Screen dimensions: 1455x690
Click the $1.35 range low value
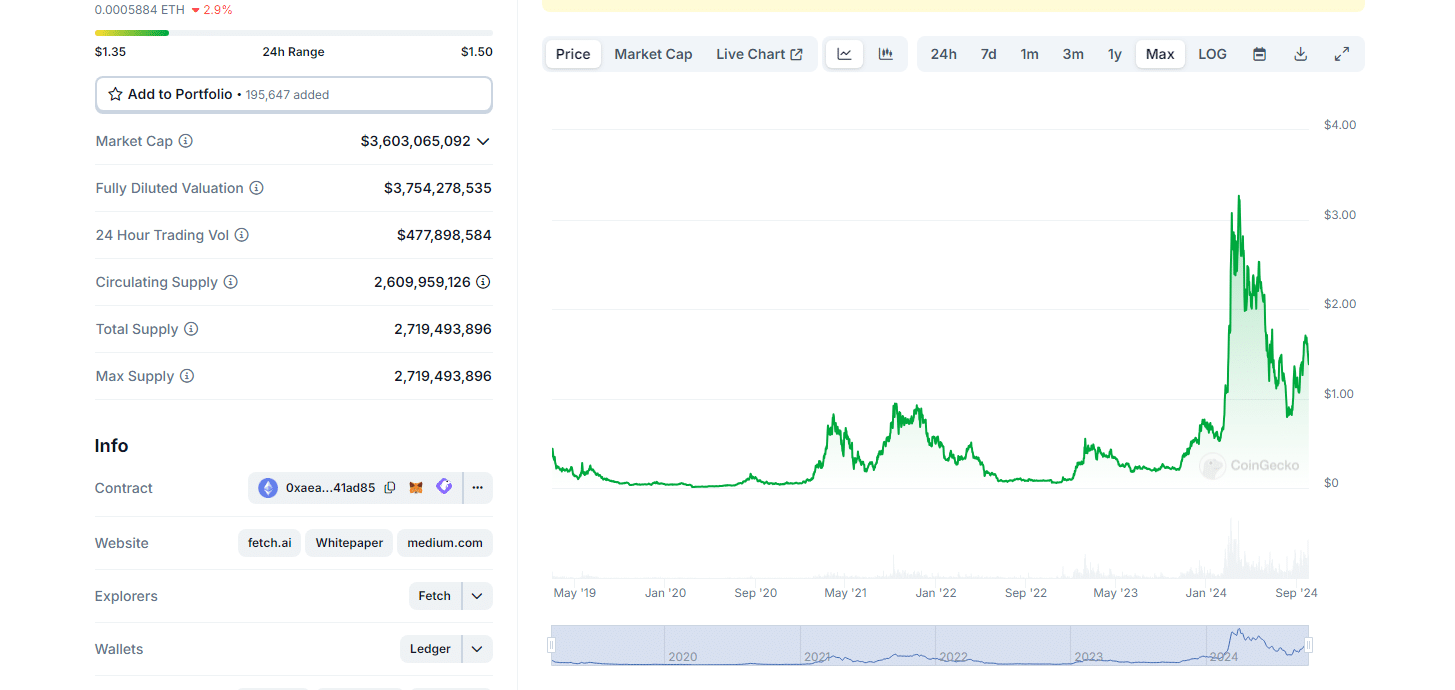pyautogui.click(x=111, y=52)
